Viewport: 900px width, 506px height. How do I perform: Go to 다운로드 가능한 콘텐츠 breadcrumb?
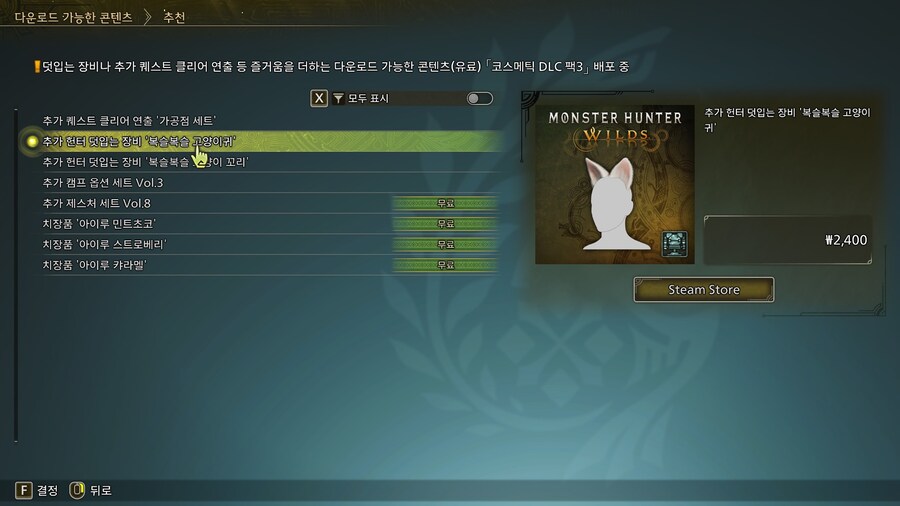pos(73,17)
